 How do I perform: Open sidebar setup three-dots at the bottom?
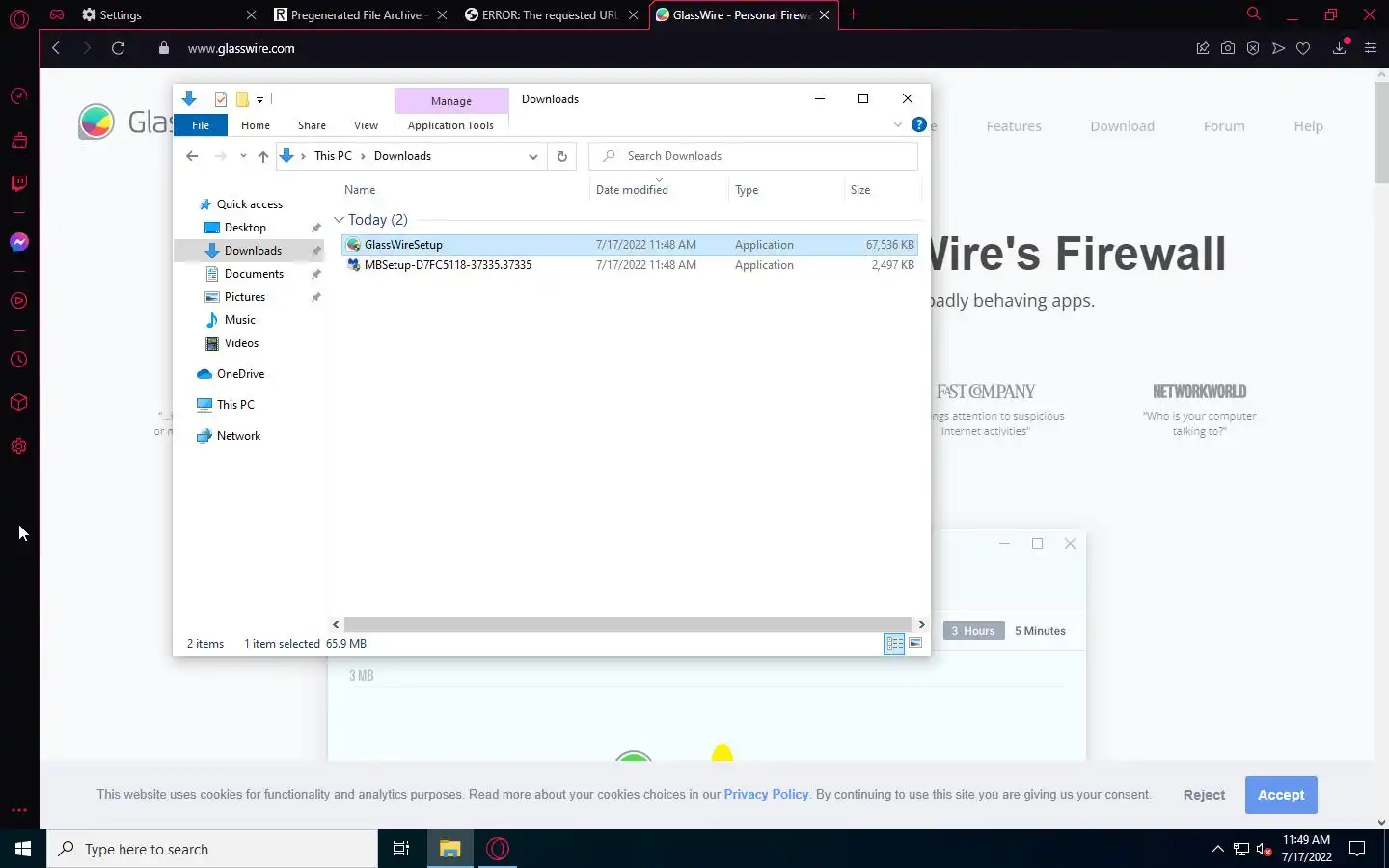[19, 810]
